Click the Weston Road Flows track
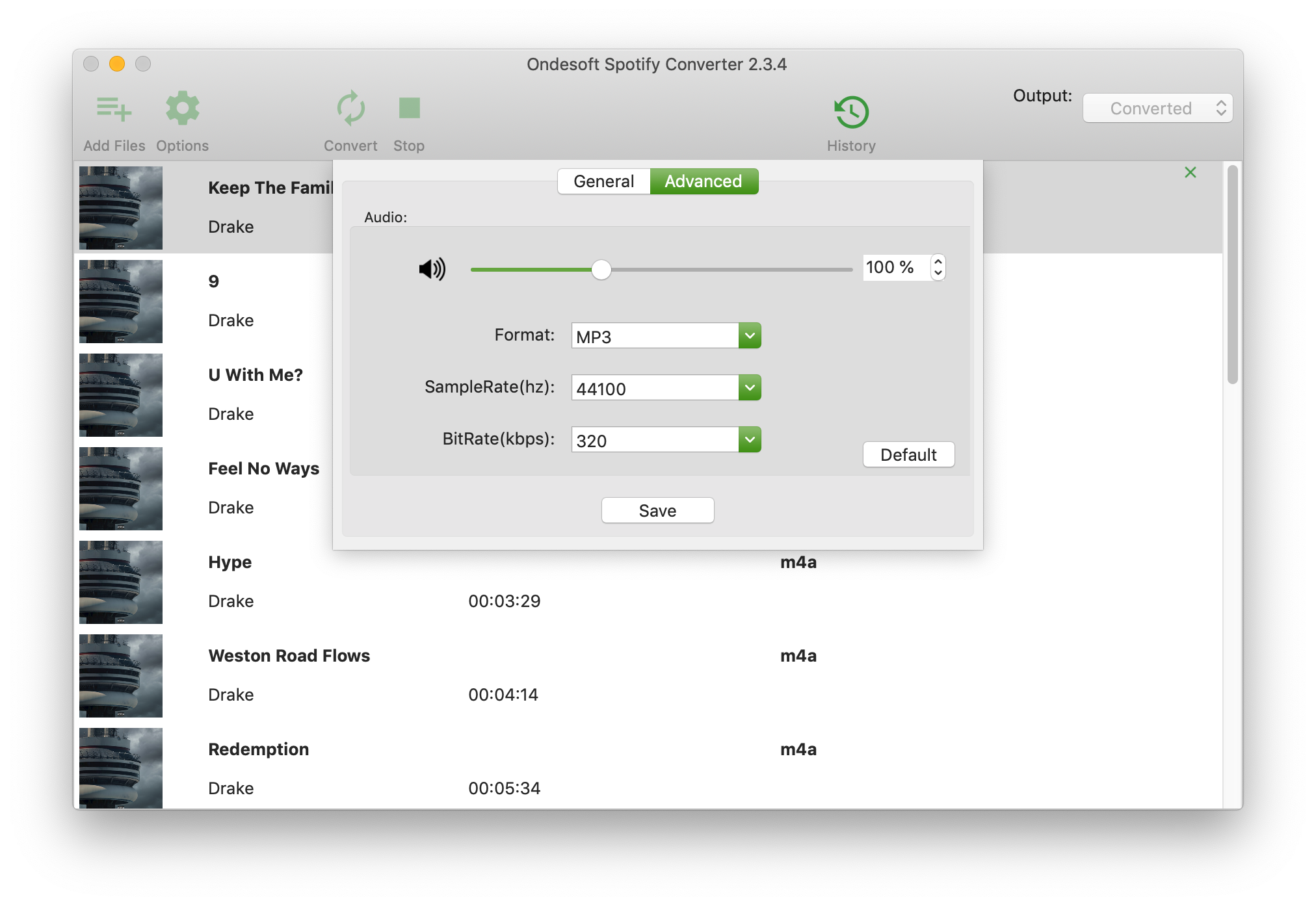 click(290, 655)
